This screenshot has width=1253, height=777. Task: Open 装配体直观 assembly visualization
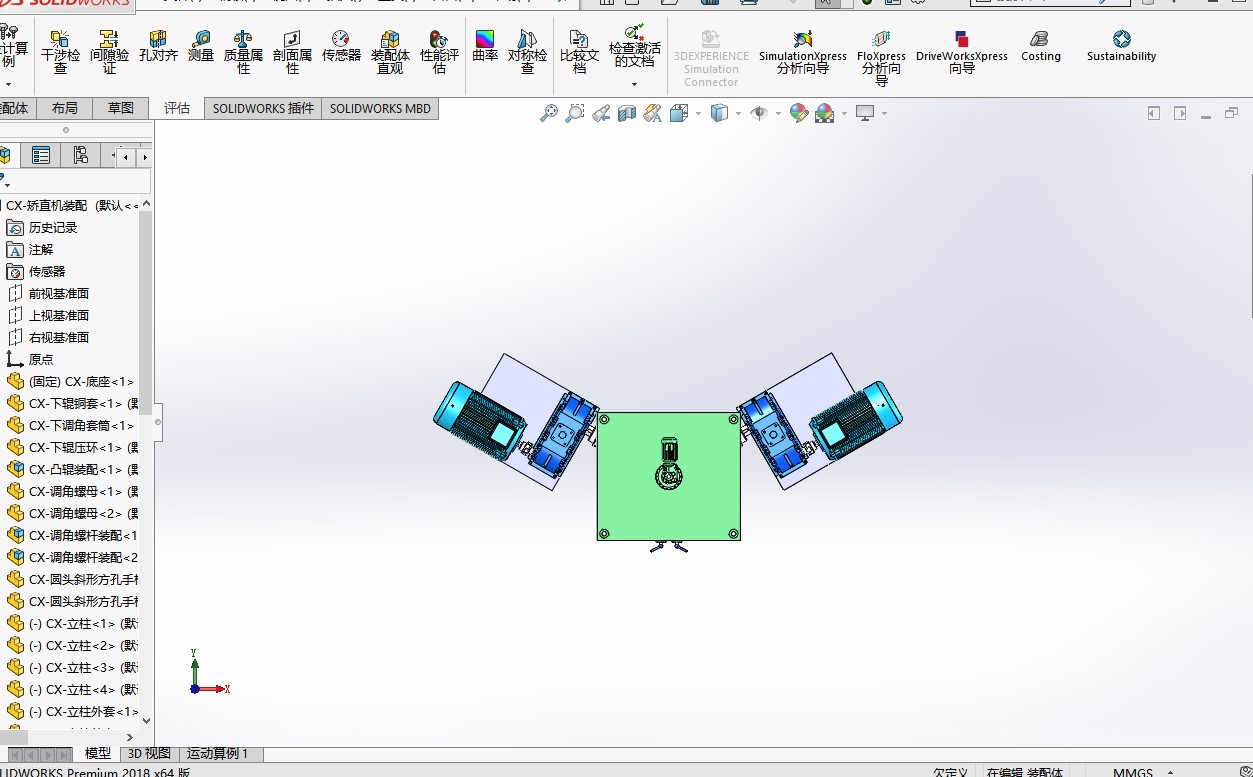coord(390,52)
